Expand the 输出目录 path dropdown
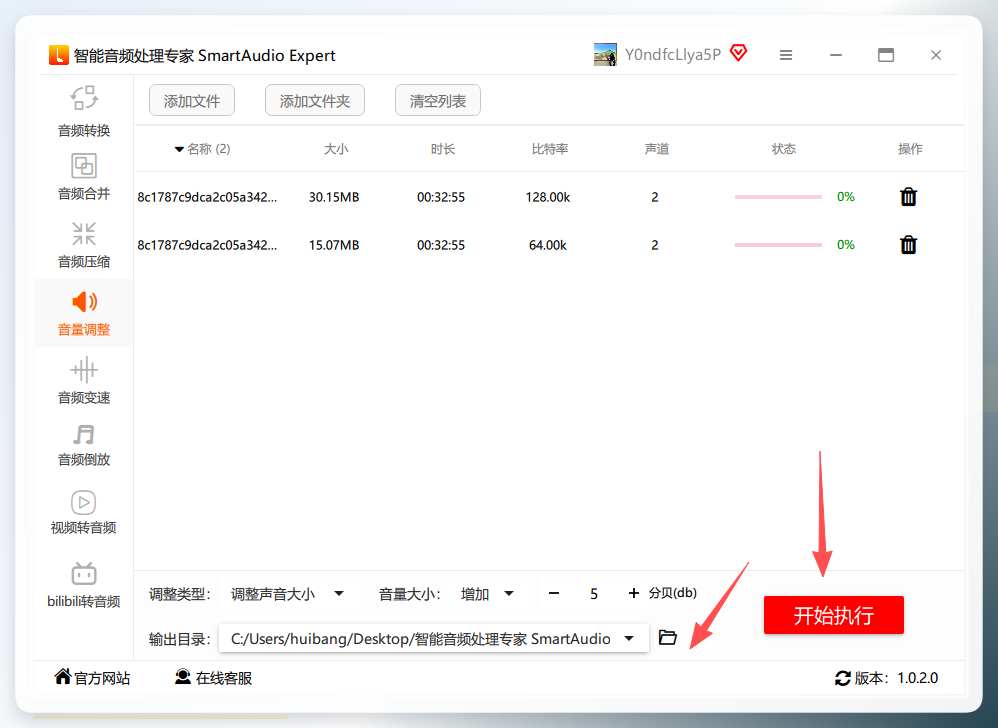 [629, 638]
